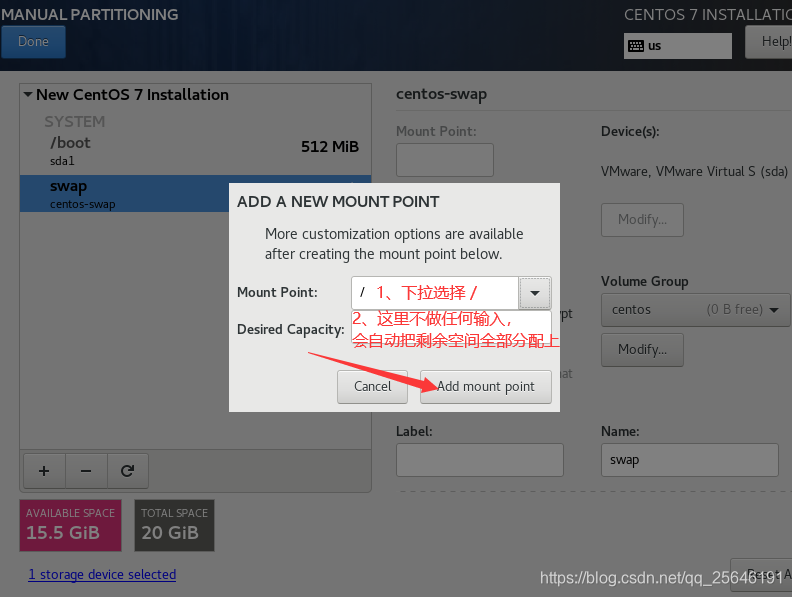The image size is (792, 597).
Task: Open the Mount Point dropdown arrow in dialog
Action: tap(535, 293)
